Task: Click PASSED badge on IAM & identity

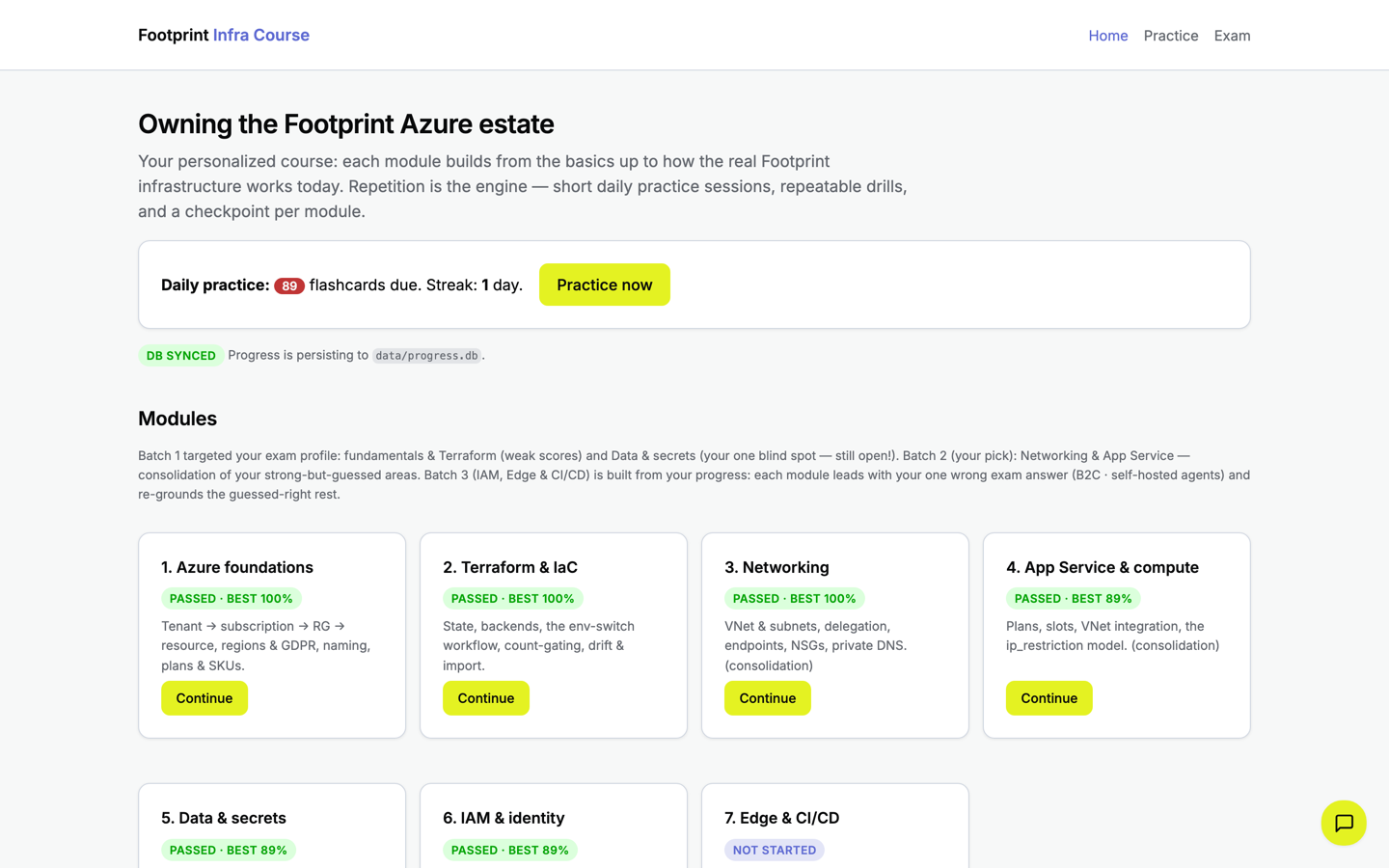Action: (x=510, y=850)
